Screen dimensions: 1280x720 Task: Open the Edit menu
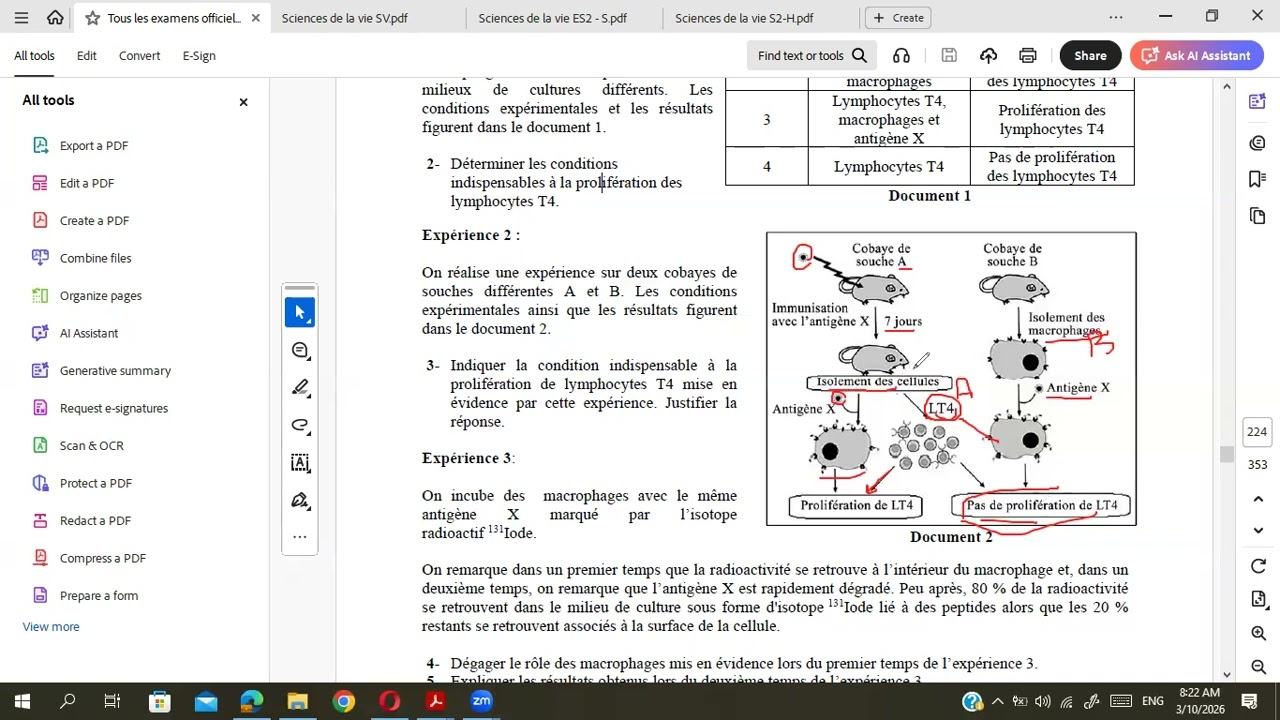tap(87, 56)
